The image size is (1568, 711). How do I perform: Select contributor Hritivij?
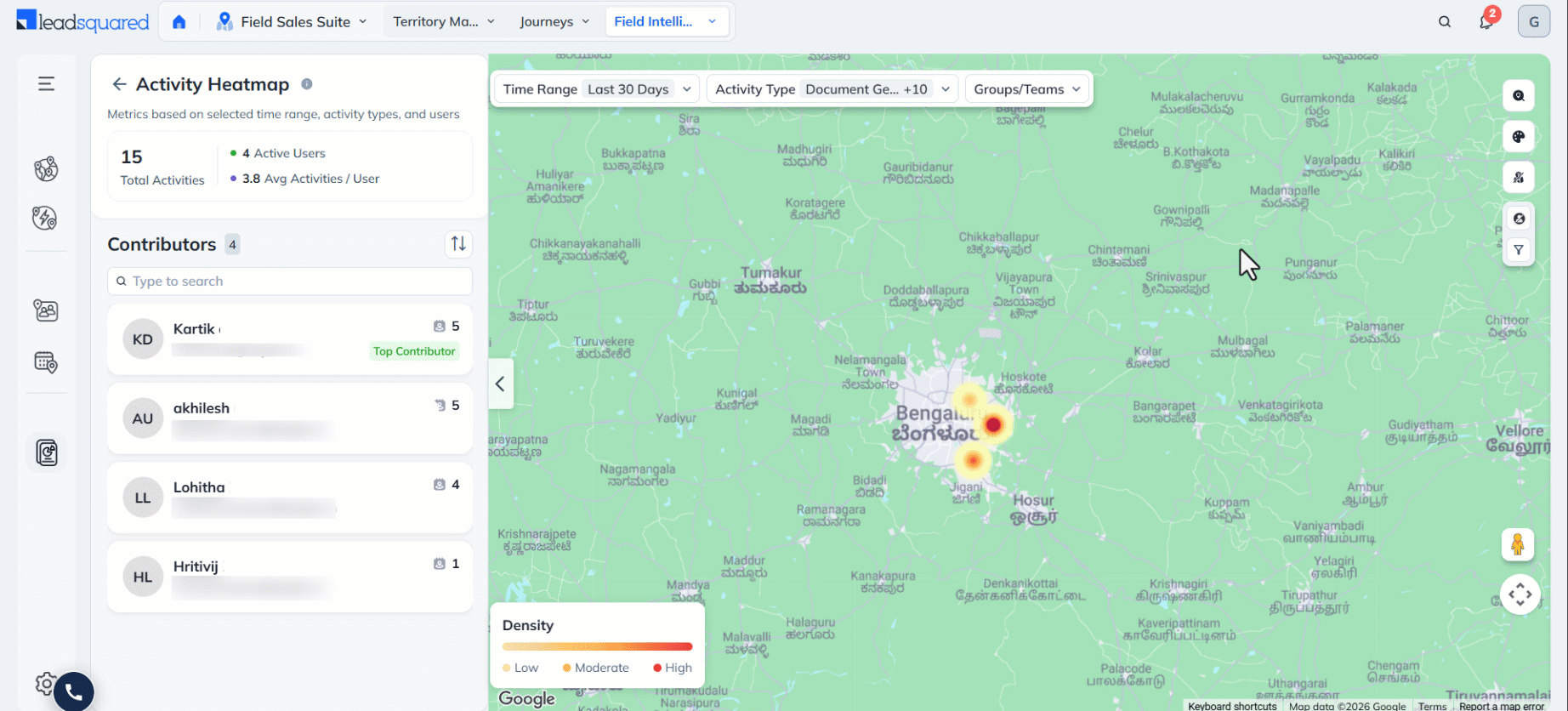[290, 577]
